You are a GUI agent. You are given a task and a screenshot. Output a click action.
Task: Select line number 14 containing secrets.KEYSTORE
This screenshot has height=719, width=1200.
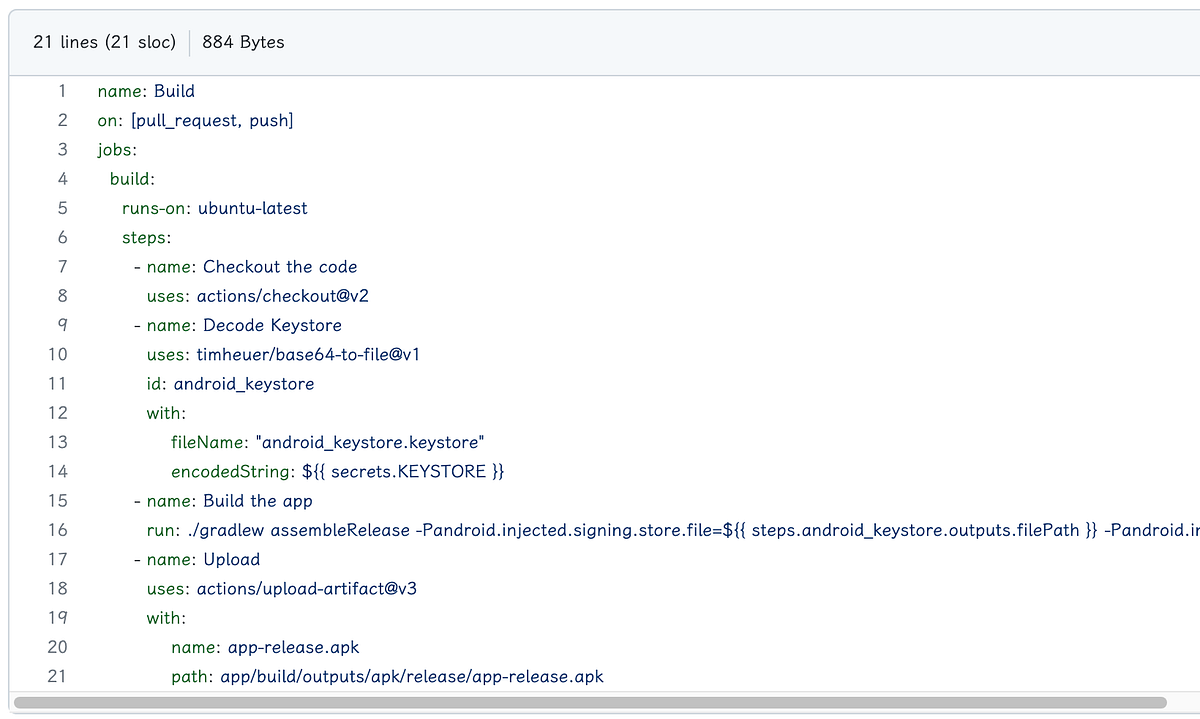pos(58,471)
